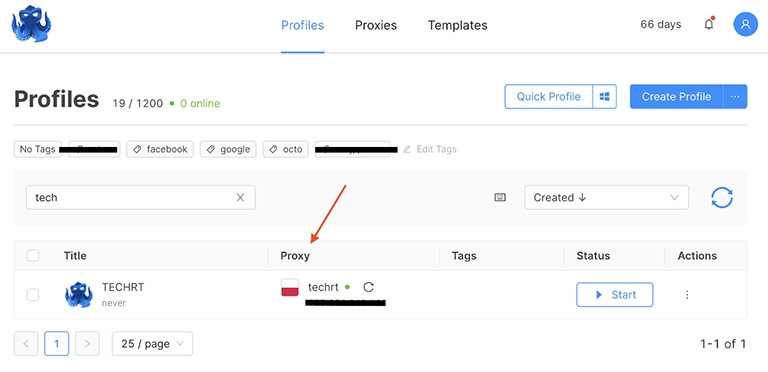Go to the Templates tab

click(x=457, y=25)
